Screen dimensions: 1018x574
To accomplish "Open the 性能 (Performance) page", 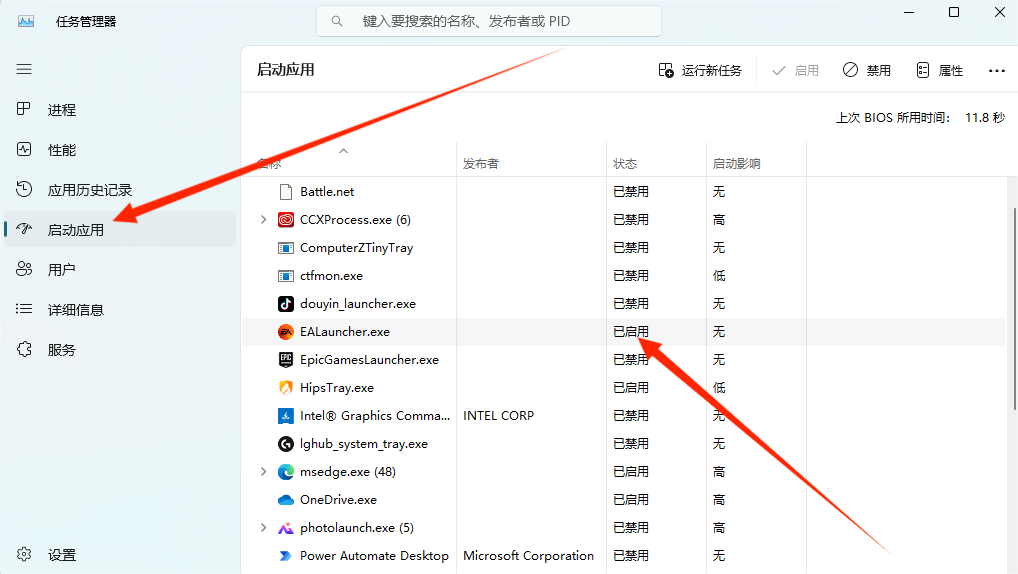I will tap(120, 150).
